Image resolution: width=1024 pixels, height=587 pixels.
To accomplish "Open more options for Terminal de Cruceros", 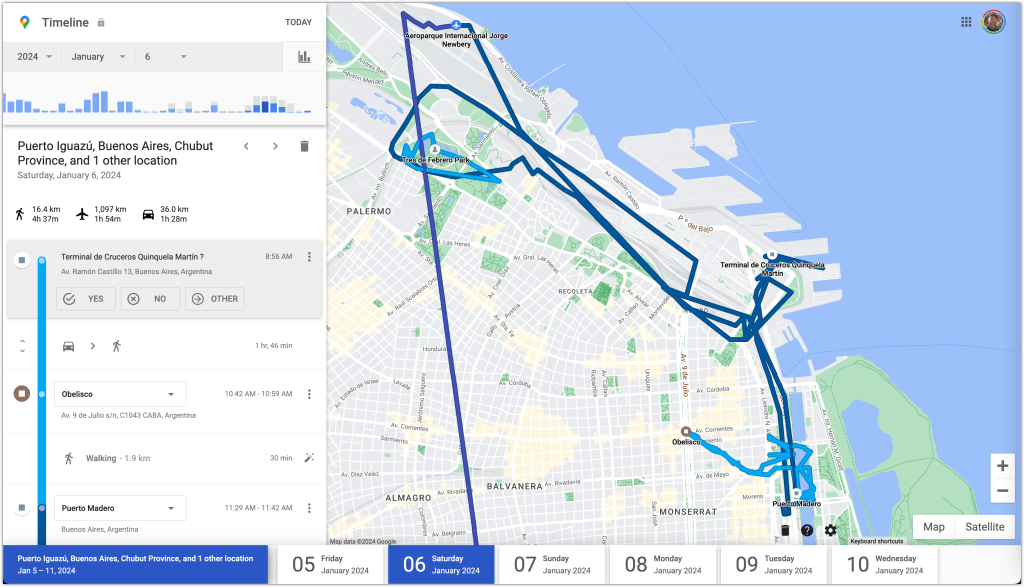I will pos(309,257).
